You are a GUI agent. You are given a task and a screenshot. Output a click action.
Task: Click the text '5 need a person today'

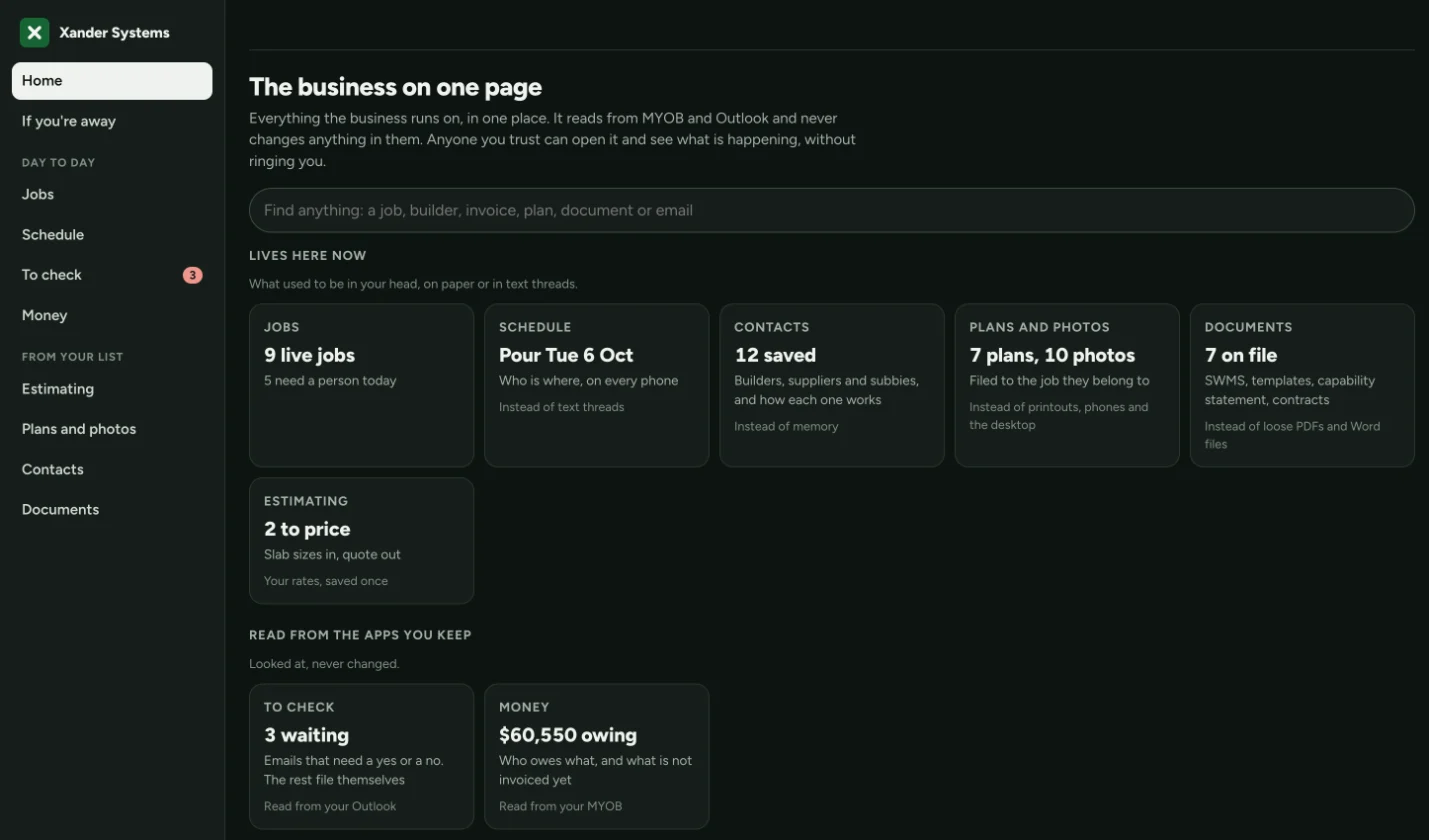330,381
